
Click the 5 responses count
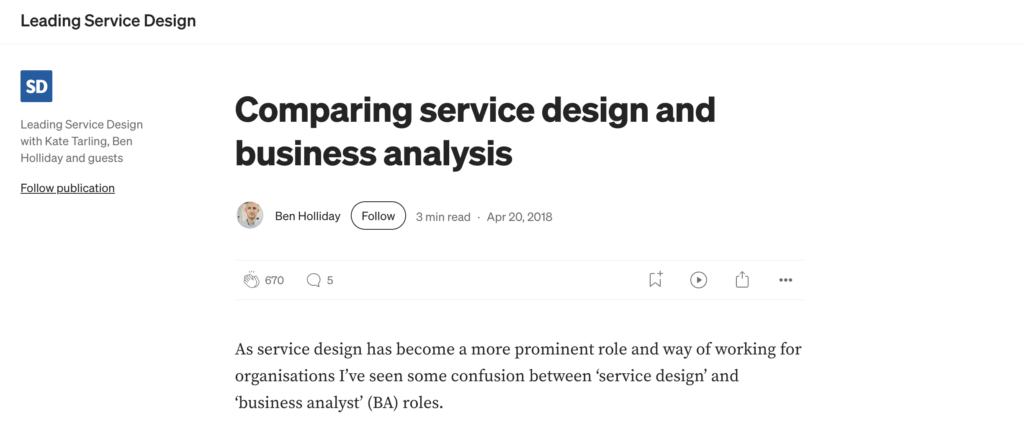click(330, 280)
